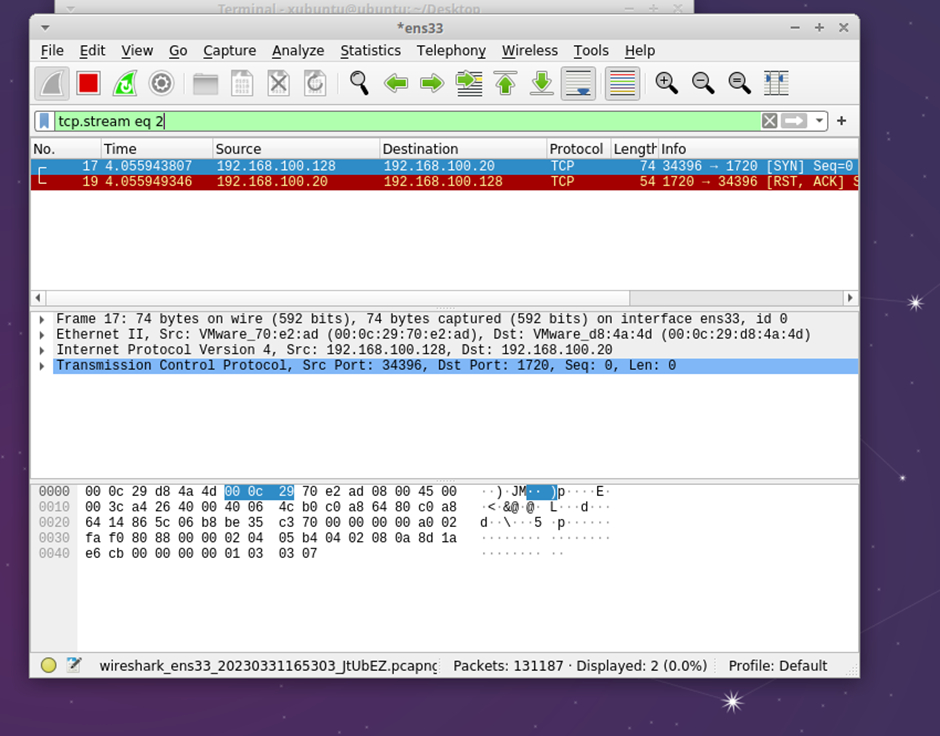Select packet 19 RST, ACK row
This screenshot has height=736, width=940.
click(444, 182)
